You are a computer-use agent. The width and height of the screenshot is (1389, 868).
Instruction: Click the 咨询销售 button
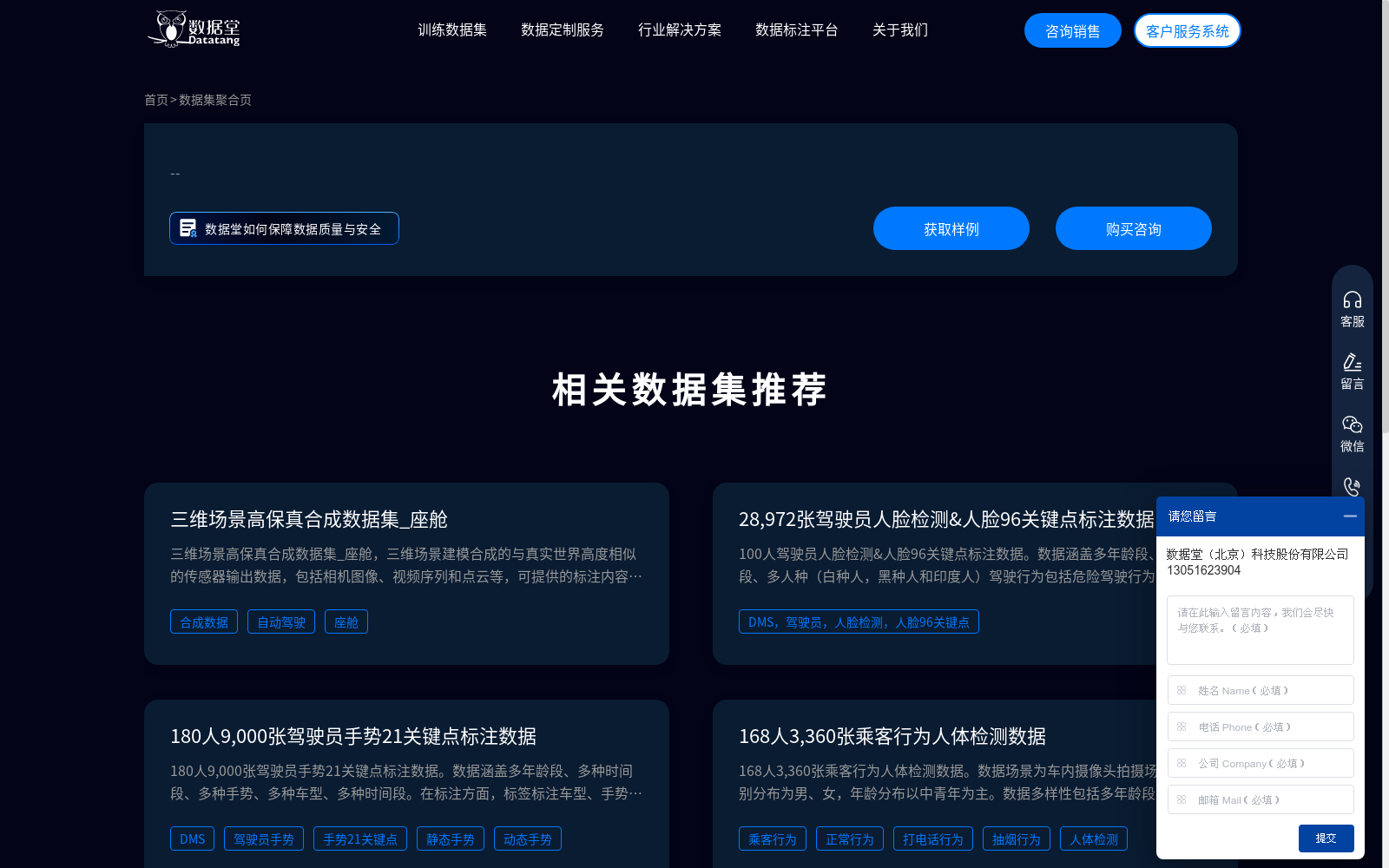(1073, 31)
